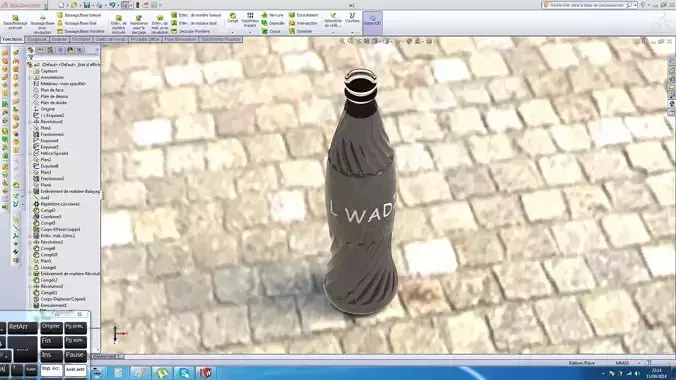This screenshot has height=380, width=676.
Task: Select the Bossage/Base lissé command
Action: point(77,23)
